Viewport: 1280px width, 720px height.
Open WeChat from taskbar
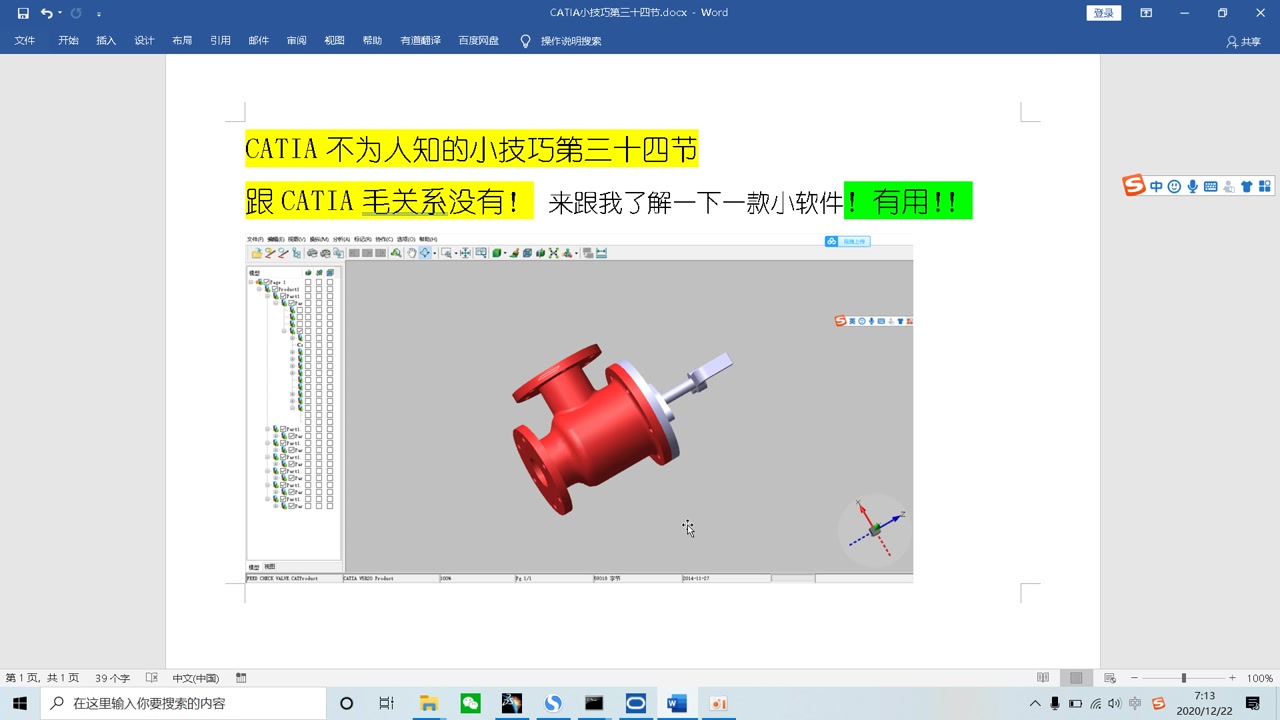coord(470,703)
